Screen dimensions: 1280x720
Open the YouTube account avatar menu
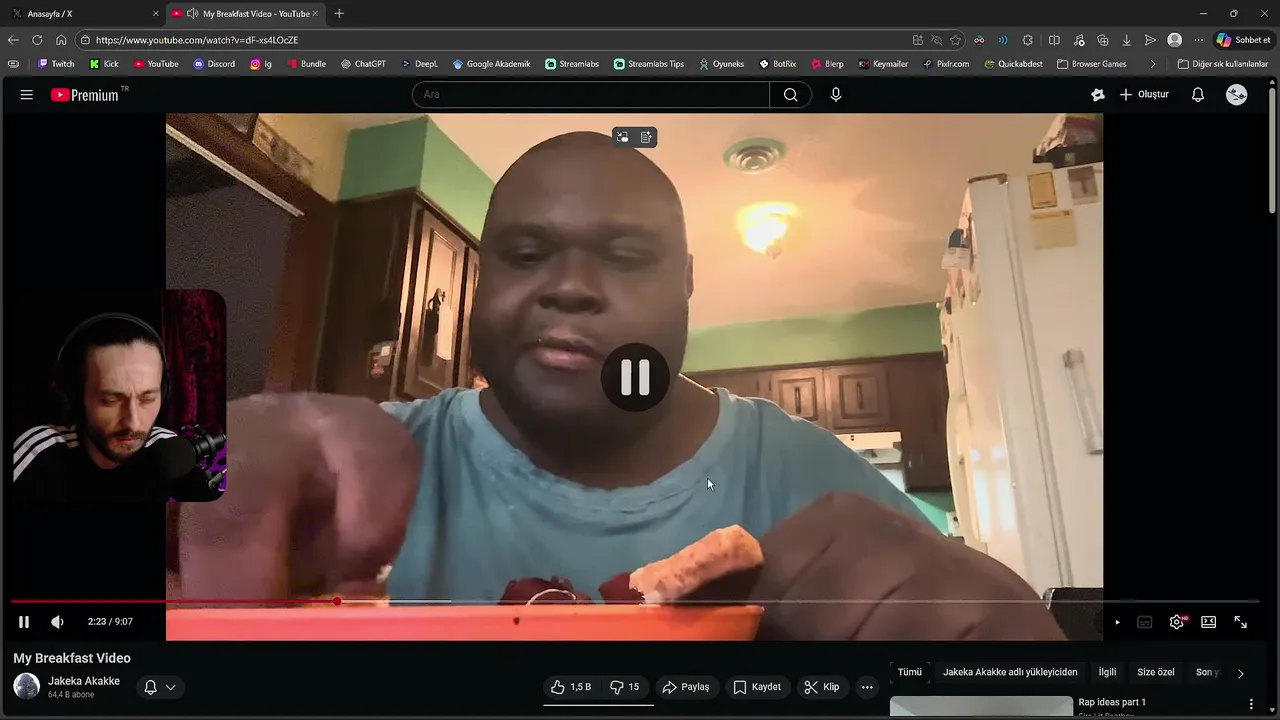pyautogui.click(x=1237, y=95)
